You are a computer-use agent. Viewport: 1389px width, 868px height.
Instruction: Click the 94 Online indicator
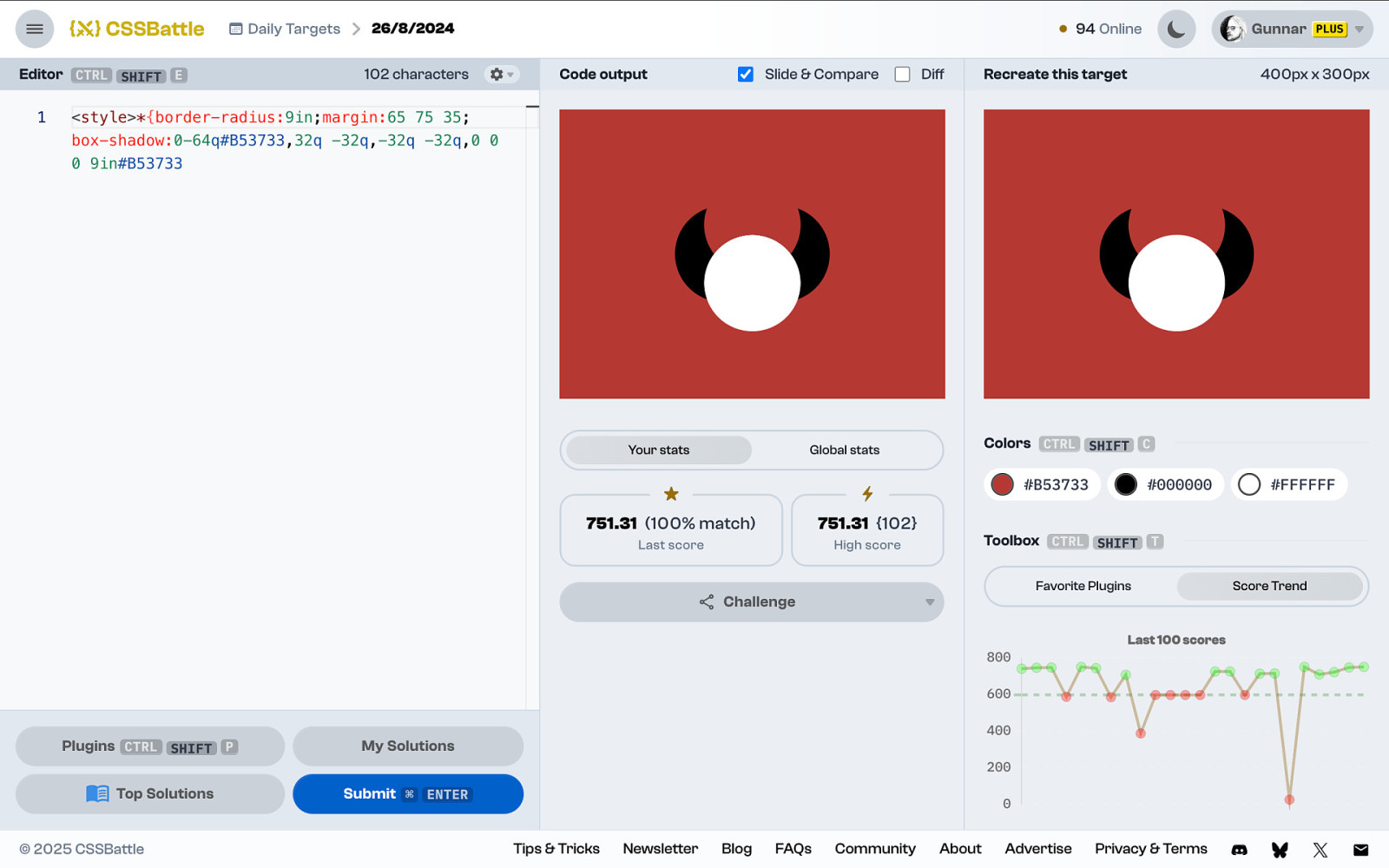click(1100, 29)
